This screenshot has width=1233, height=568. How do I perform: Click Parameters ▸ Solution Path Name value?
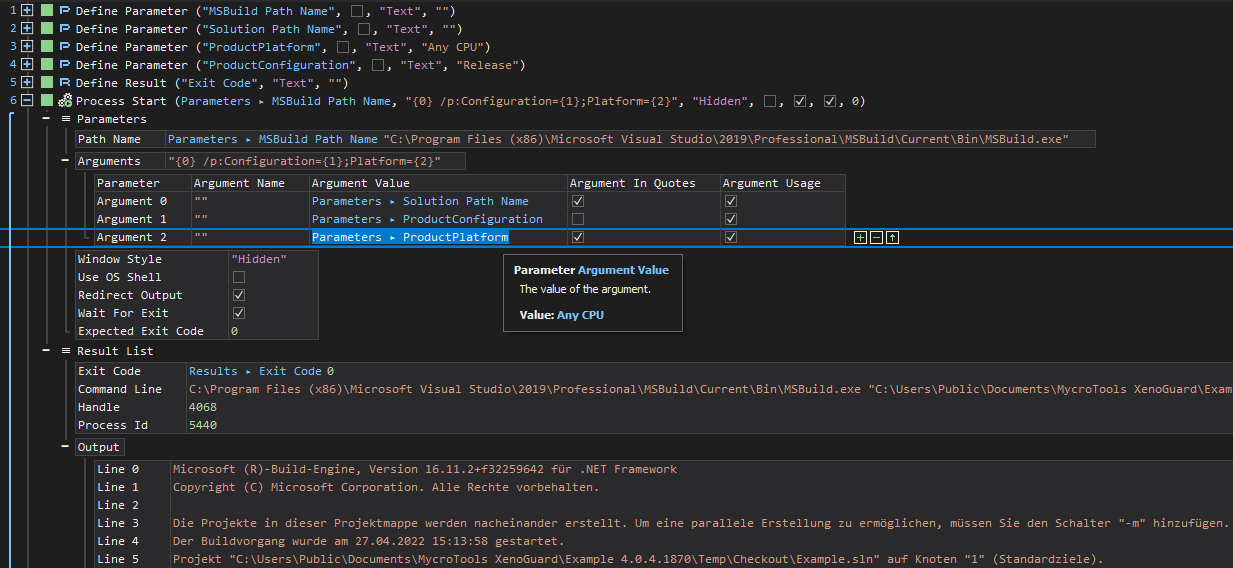[420, 201]
